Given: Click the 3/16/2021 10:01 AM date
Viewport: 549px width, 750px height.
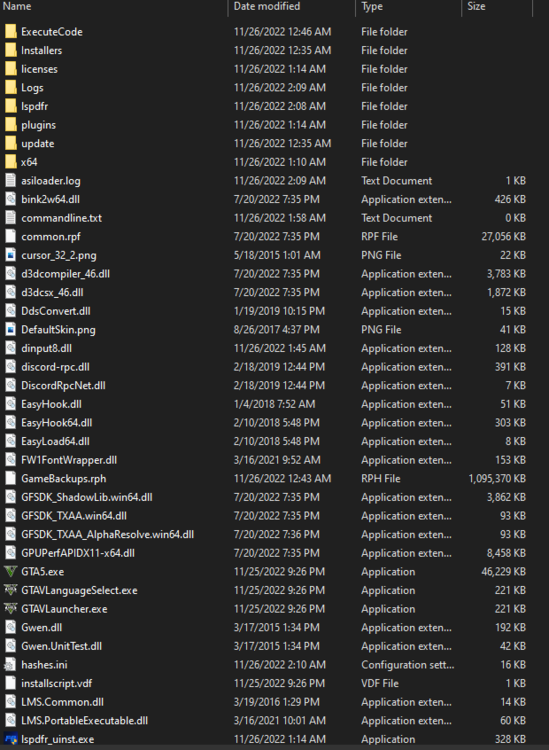Looking at the screenshot, I should coord(279,721).
